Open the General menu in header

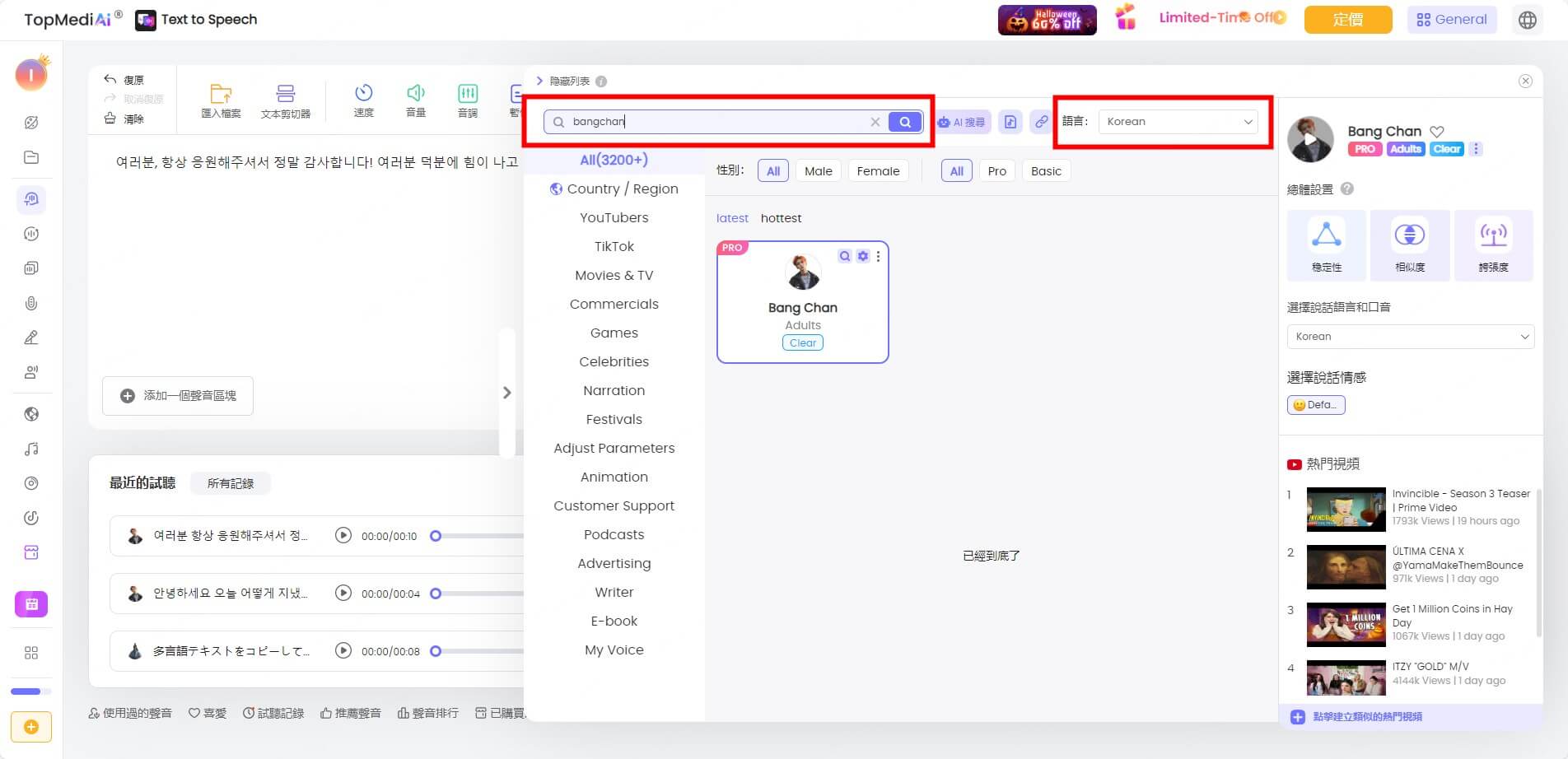pyautogui.click(x=1452, y=20)
